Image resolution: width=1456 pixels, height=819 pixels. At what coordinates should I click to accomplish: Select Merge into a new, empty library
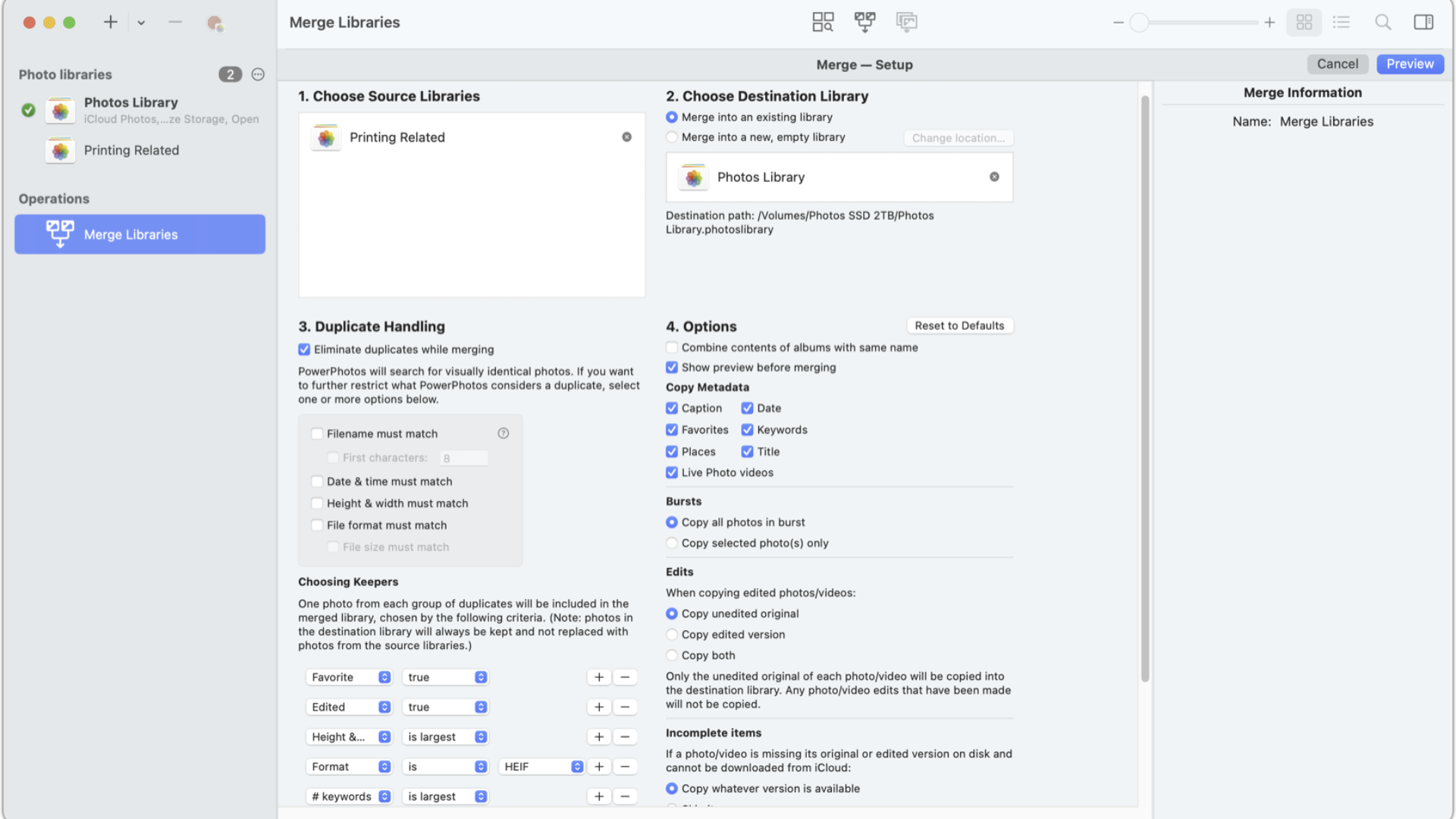[672, 137]
